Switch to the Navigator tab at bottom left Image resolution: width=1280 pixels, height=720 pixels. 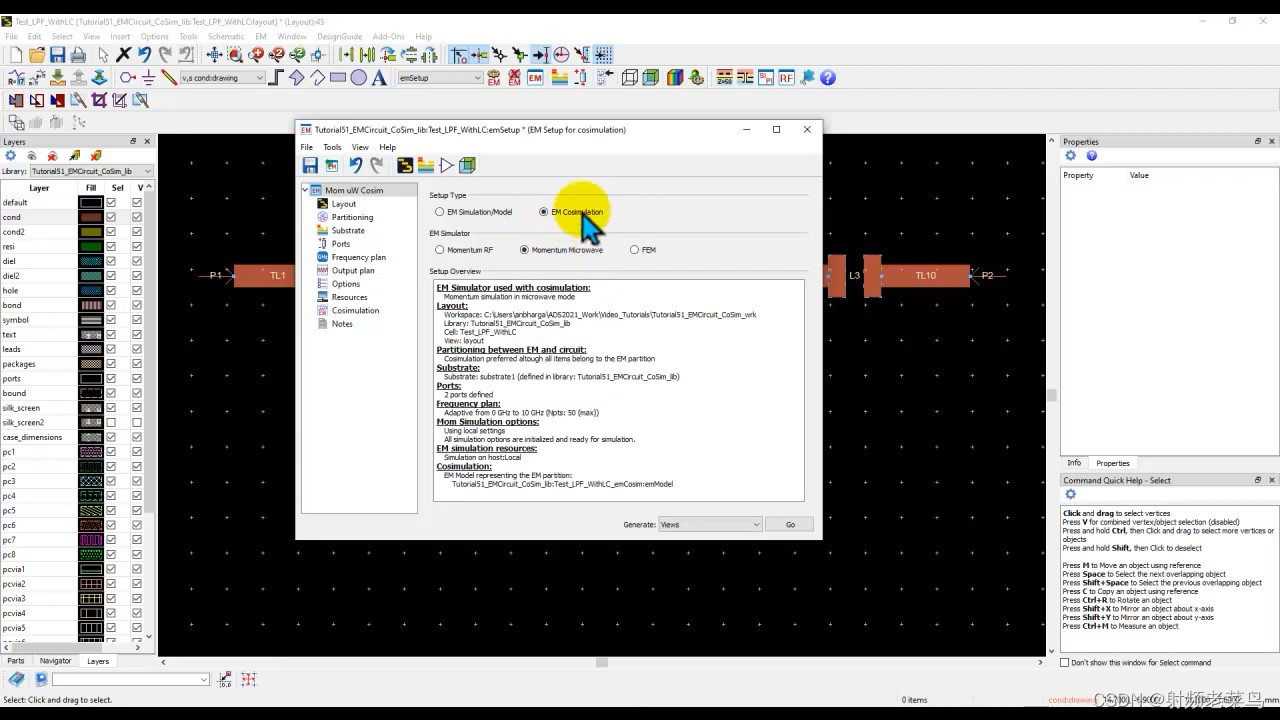55,660
